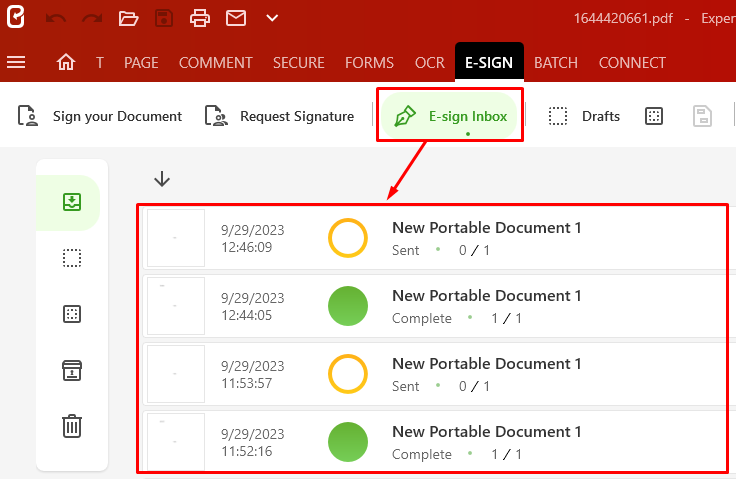Click Request Signature button
Screen dimensions: 736x479
tap(279, 116)
